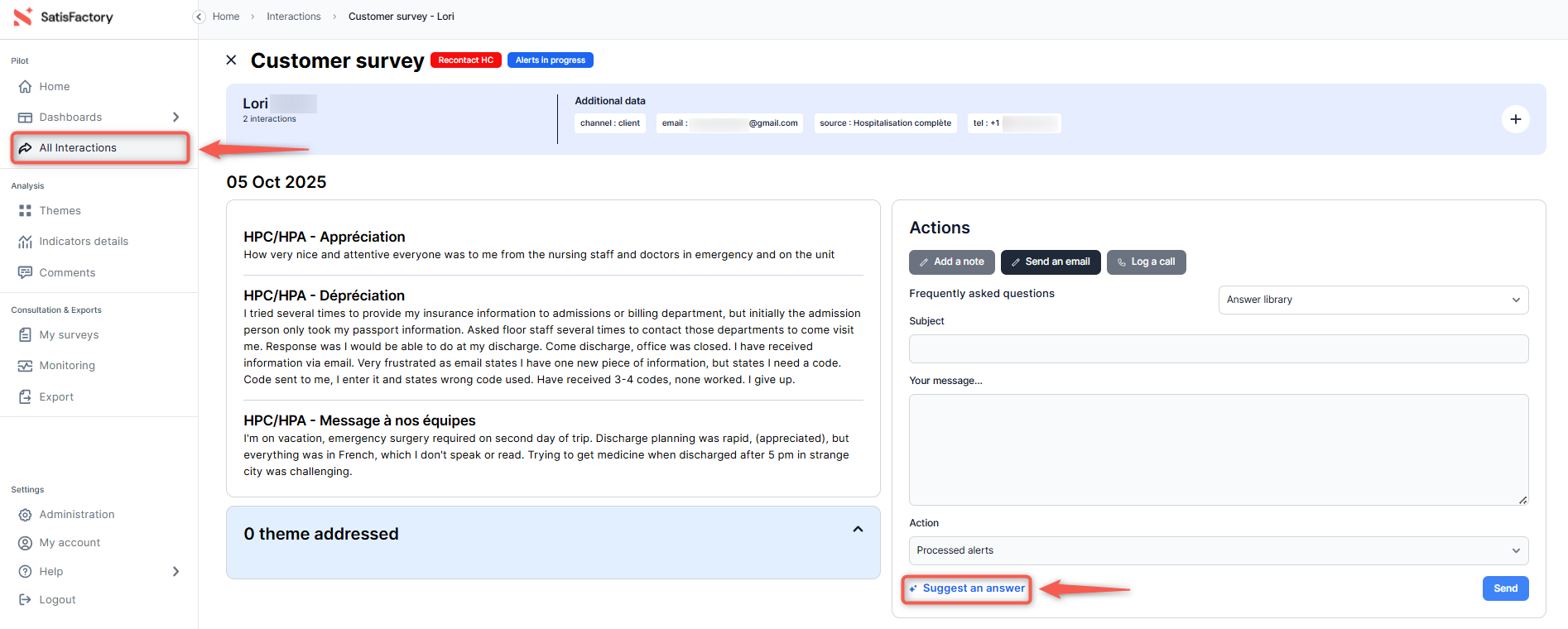Expand the Dashboards submenu arrow
Screen dimensions: 1568x629
(x=176, y=118)
